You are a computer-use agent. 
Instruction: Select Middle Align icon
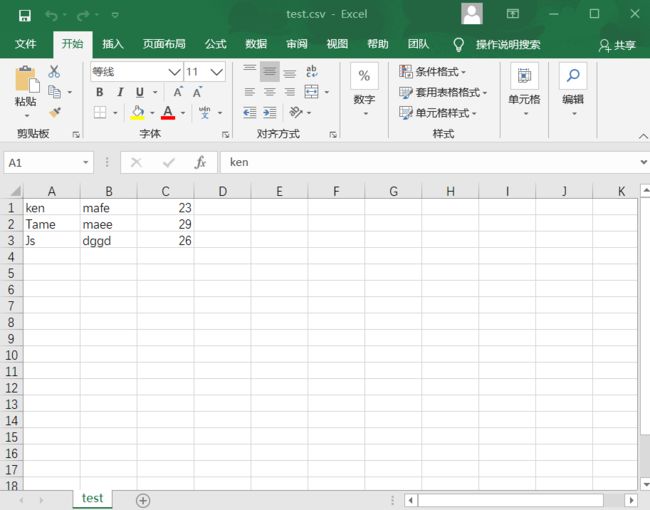pyautogui.click(x=270, y=72)
